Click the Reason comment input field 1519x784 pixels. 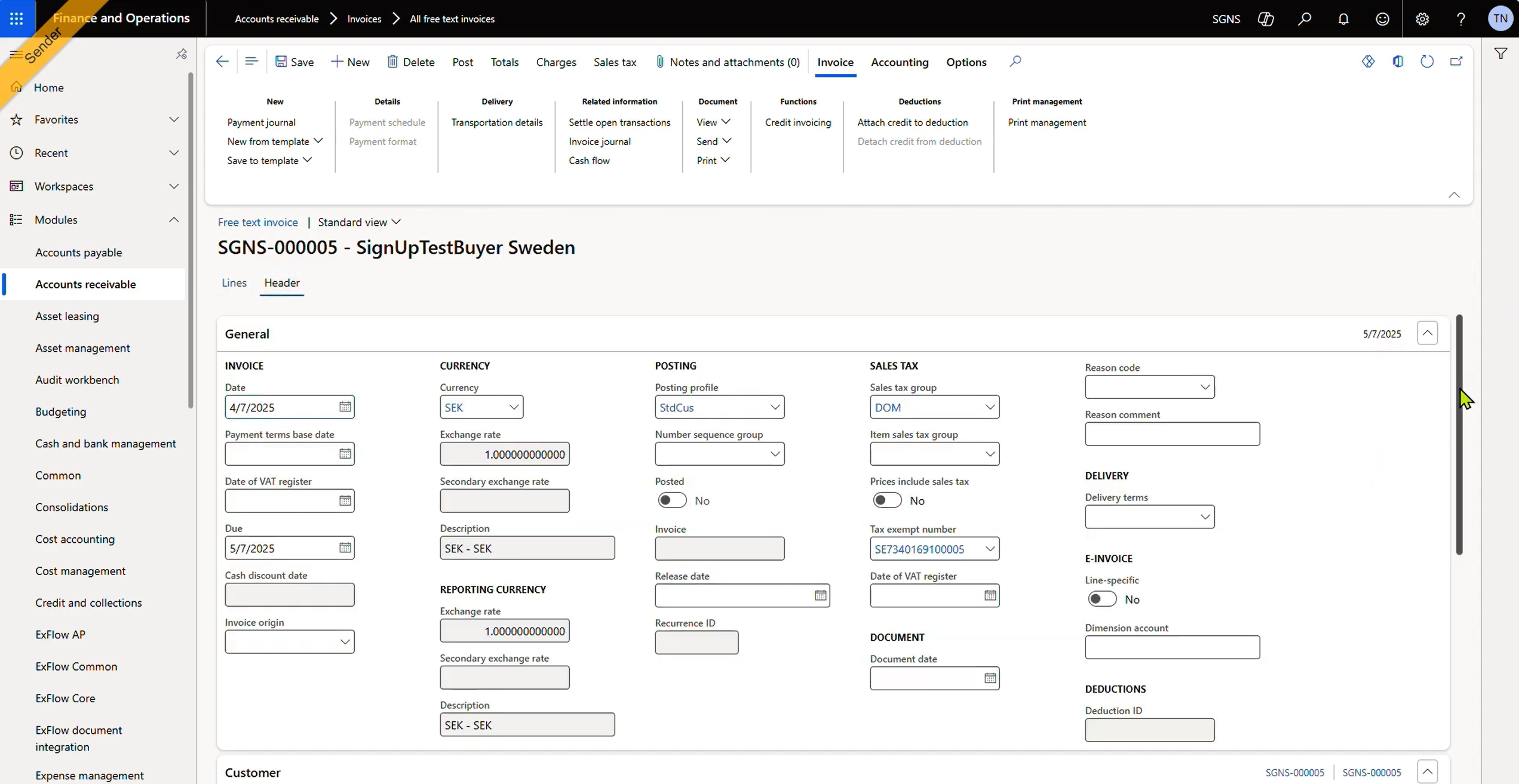[1171, 434]
